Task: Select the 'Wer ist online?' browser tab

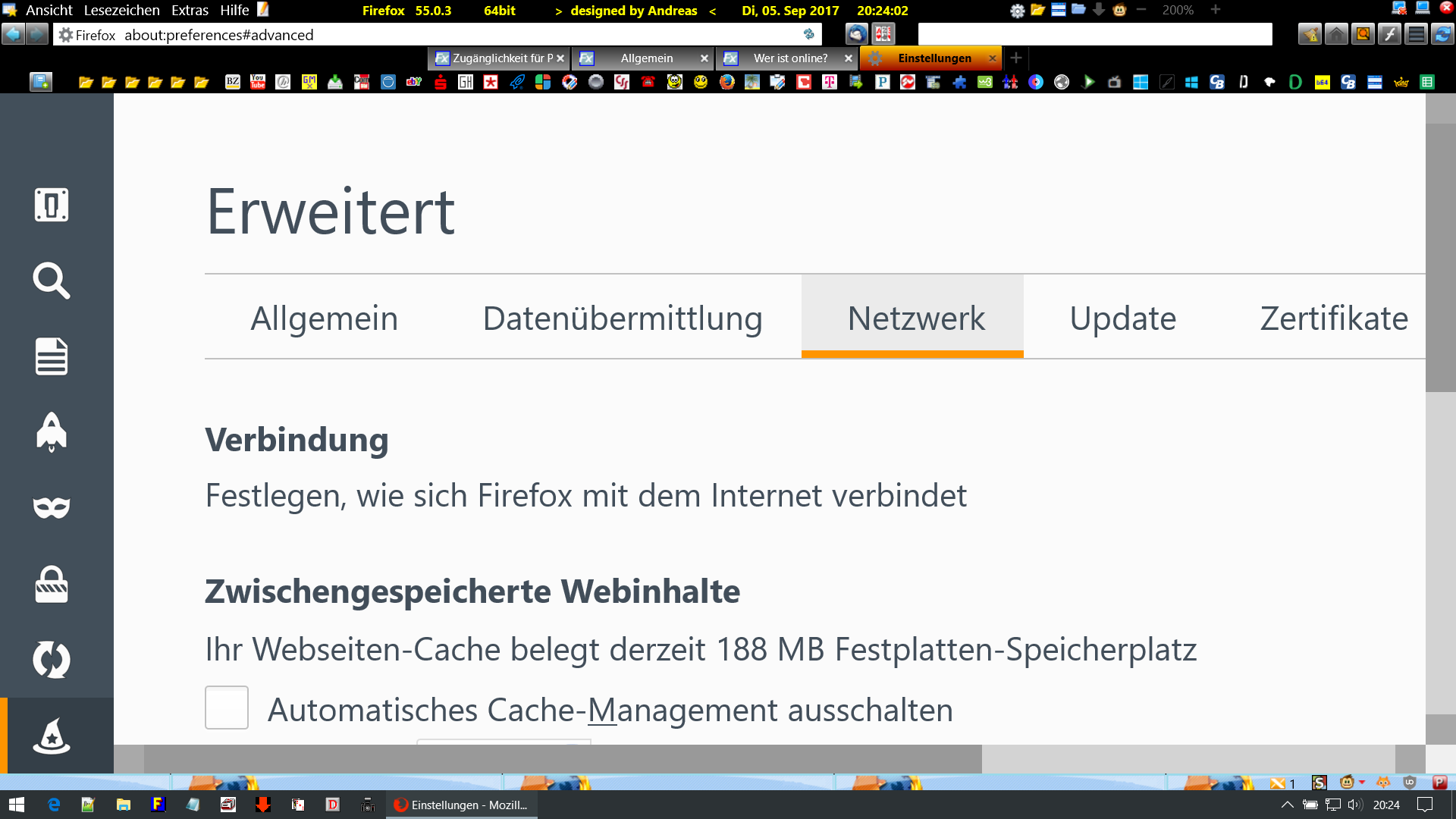Action: [x=790, y=58]
